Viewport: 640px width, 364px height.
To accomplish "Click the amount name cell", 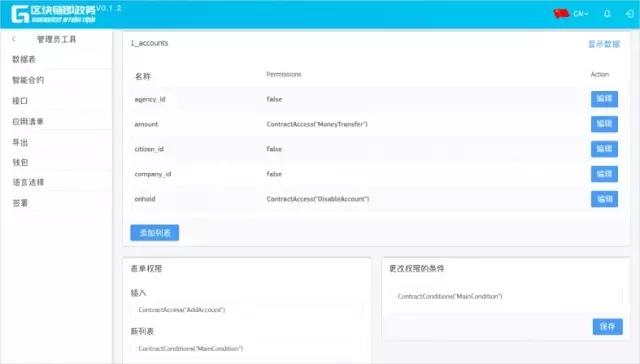I will pyautogui.click(x=146, y=124).
